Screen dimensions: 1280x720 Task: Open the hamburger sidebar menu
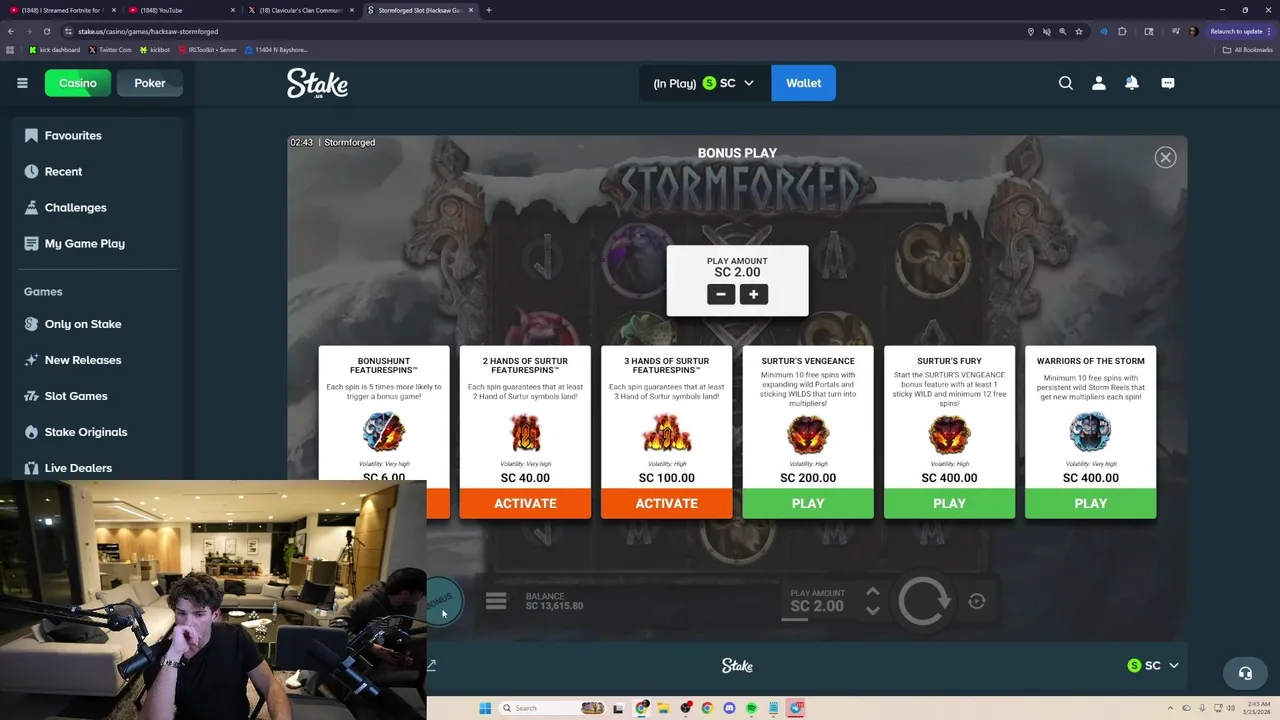point(22,83)
